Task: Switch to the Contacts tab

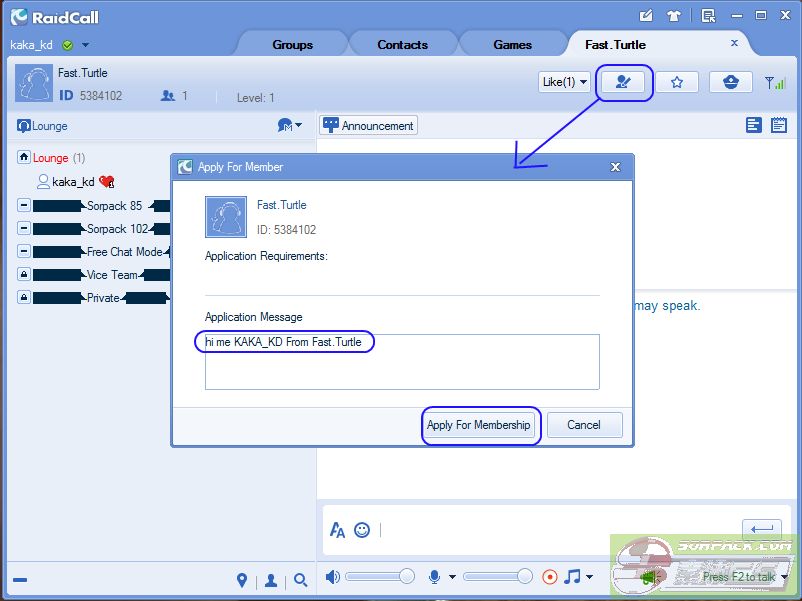Action: (x=403, y=44)
